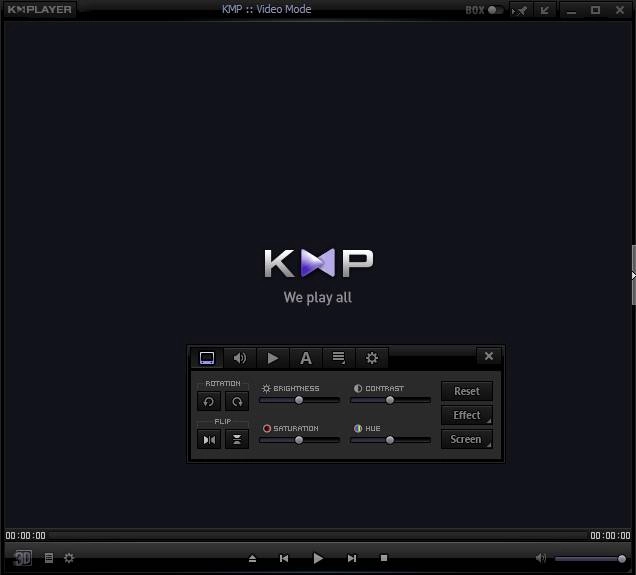636x575 pixels.
Task: Switch to the playback settings tab
Action: 273,358
